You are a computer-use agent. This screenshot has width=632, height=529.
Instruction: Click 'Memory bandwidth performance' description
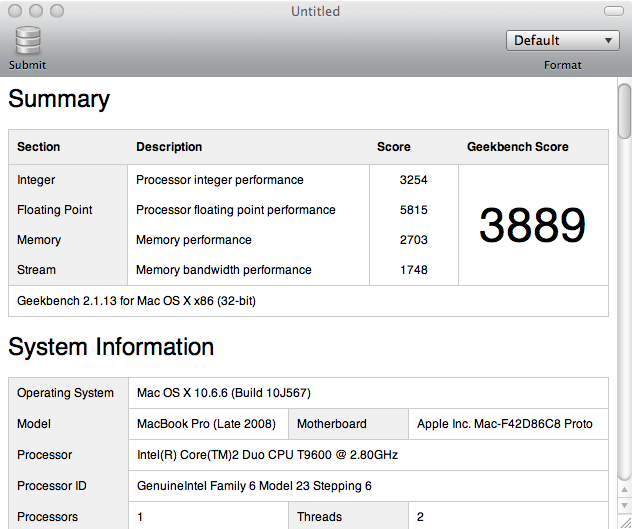coord(224,270)
